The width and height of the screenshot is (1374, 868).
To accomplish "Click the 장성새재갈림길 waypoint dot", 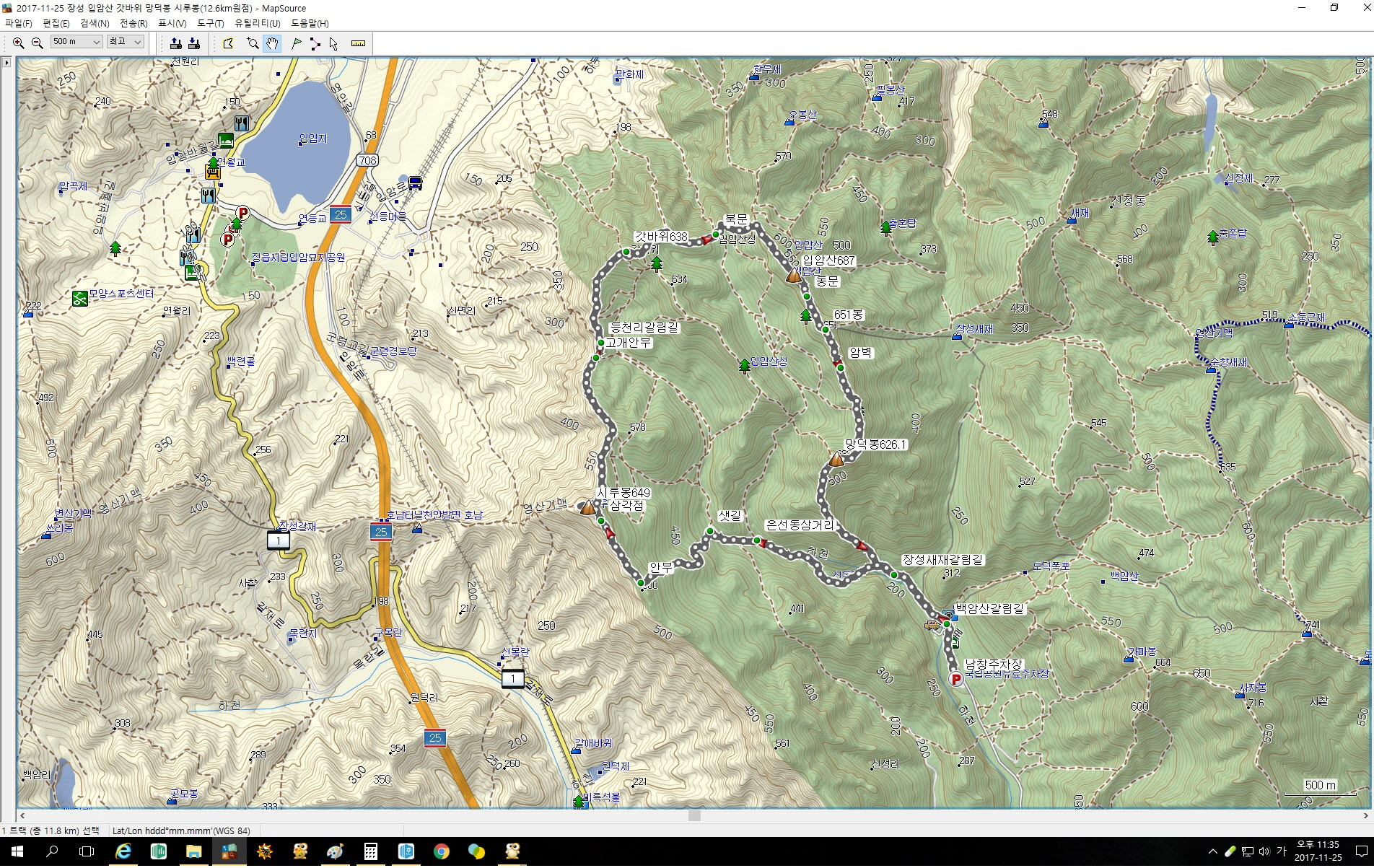I will click(x=893, y=575).
